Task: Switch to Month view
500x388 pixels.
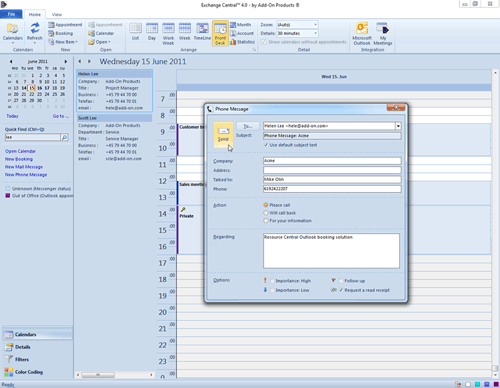Action: tap(241, 25)
